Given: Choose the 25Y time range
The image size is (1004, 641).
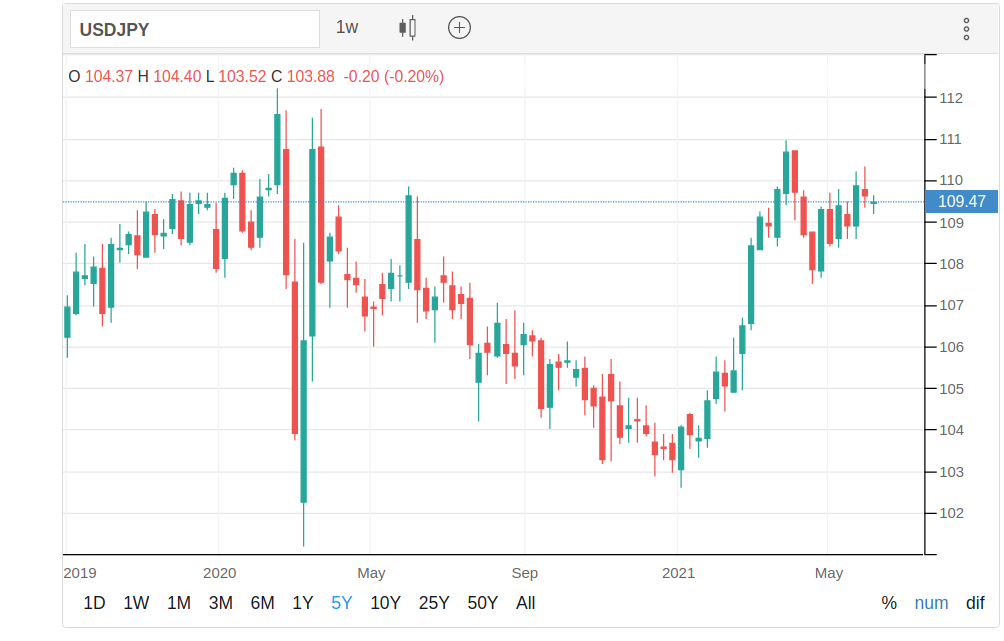Looking at the screenshot, I should click(x=434, y=603).
